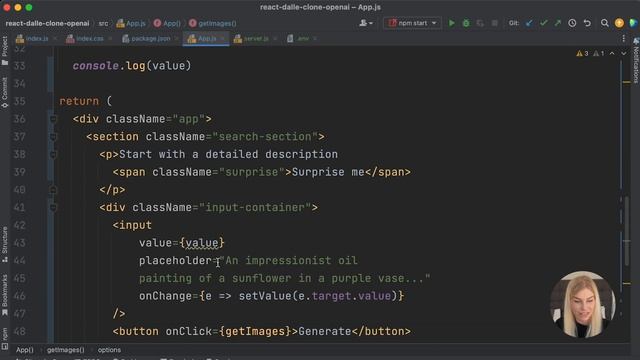Open the Commit tool window
This screenshot has height=360, width=640.
(4, 93)
